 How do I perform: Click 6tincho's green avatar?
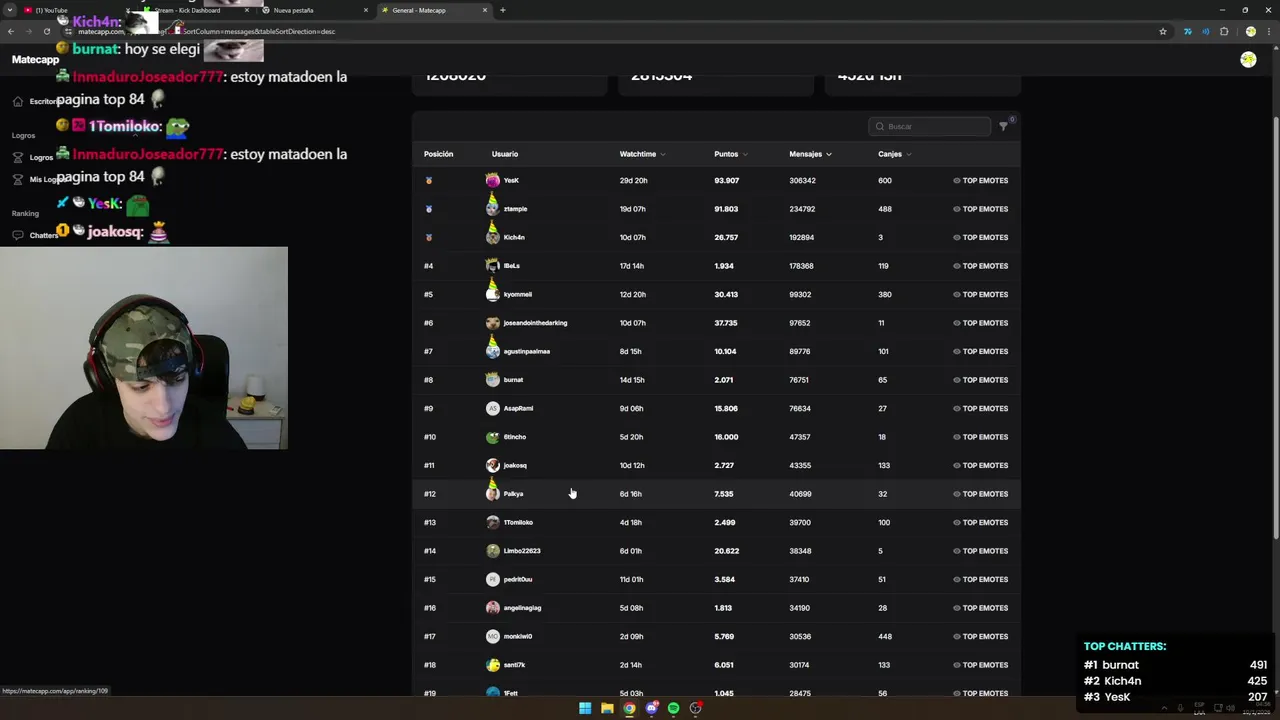(492, 437)
